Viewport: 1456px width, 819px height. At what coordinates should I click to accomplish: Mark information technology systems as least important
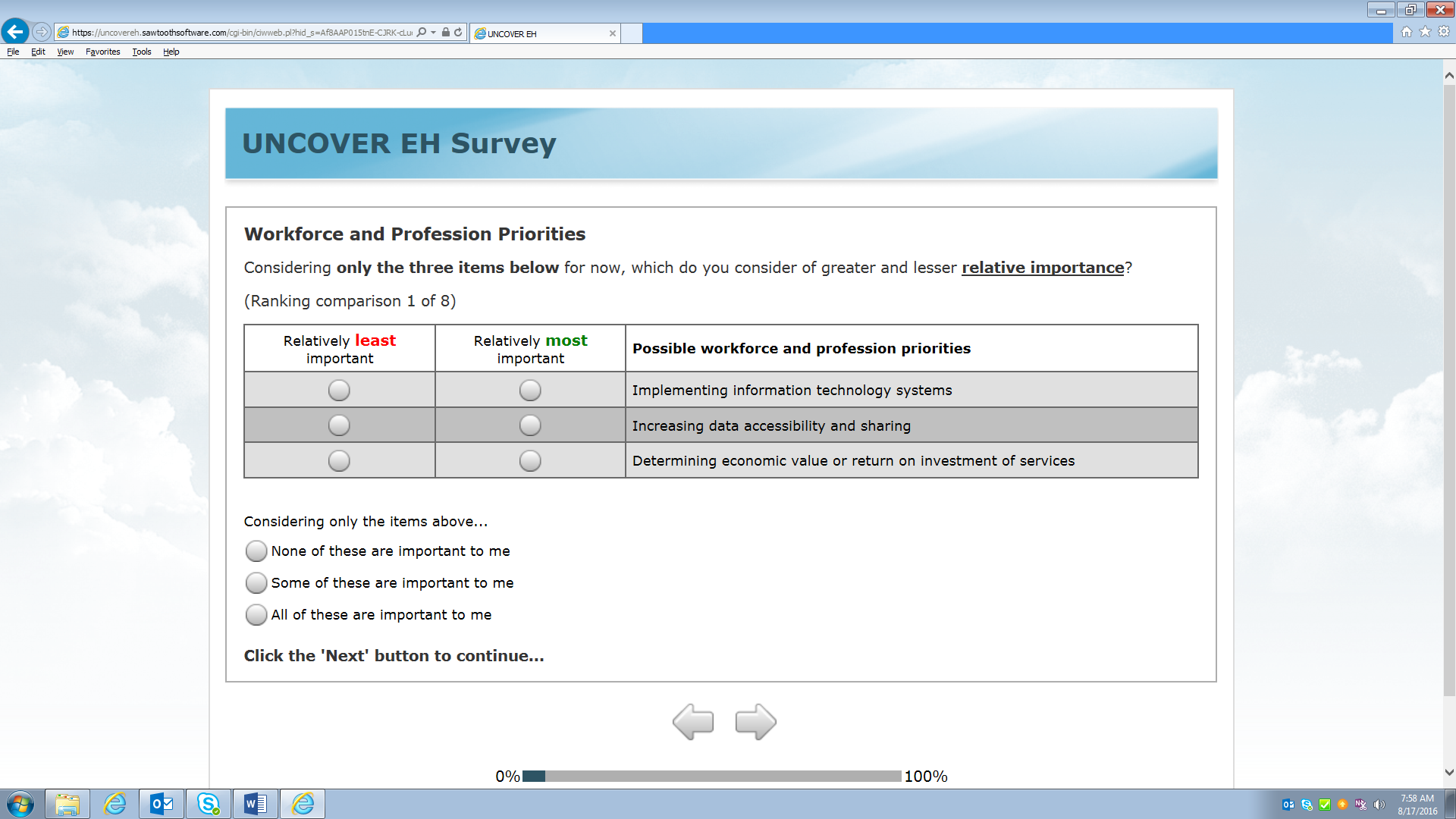coord(339,391)
